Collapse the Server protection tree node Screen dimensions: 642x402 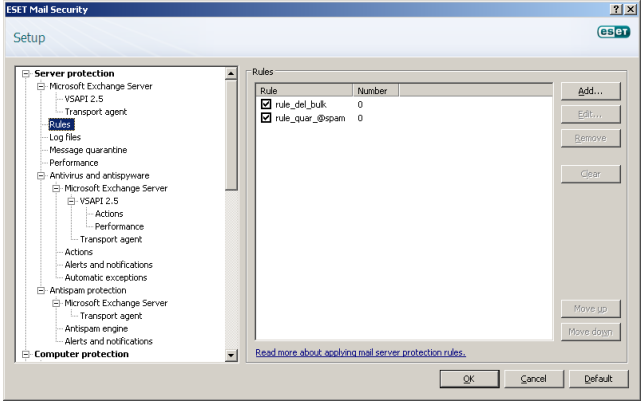[26, 73]
